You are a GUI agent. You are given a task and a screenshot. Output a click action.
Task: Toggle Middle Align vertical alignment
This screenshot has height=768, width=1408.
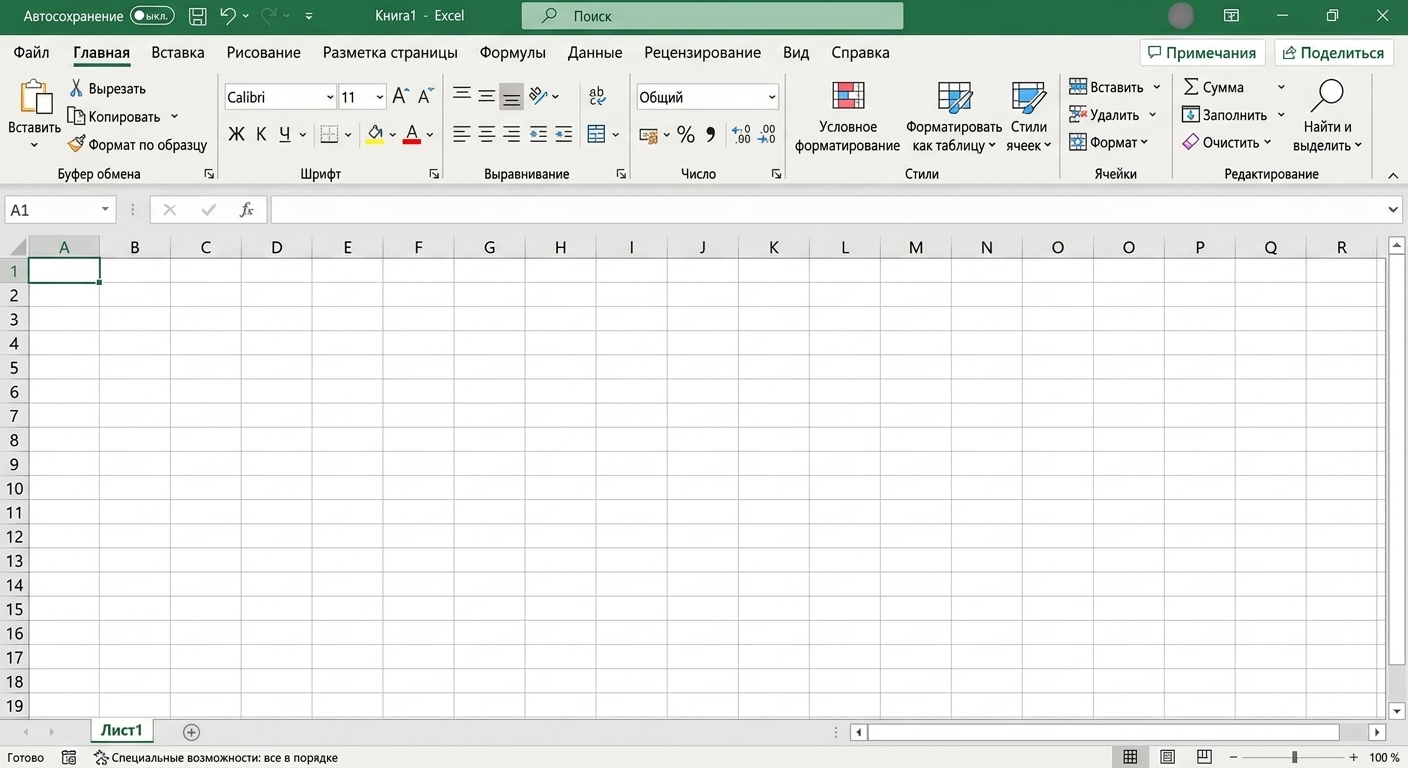coord(487,96)
